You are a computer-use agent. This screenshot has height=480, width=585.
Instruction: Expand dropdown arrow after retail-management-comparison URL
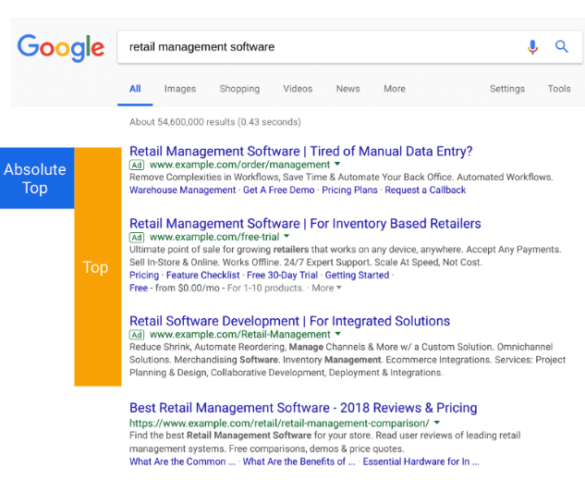tap(437, 423)
